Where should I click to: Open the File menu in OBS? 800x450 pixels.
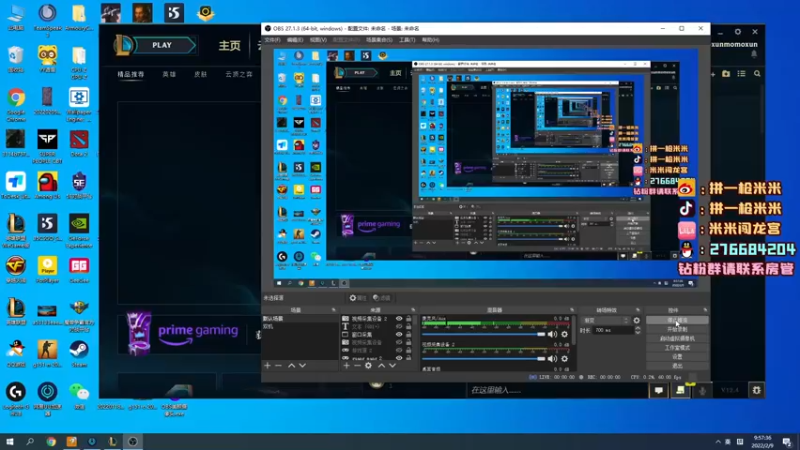[x=272, y=40]
